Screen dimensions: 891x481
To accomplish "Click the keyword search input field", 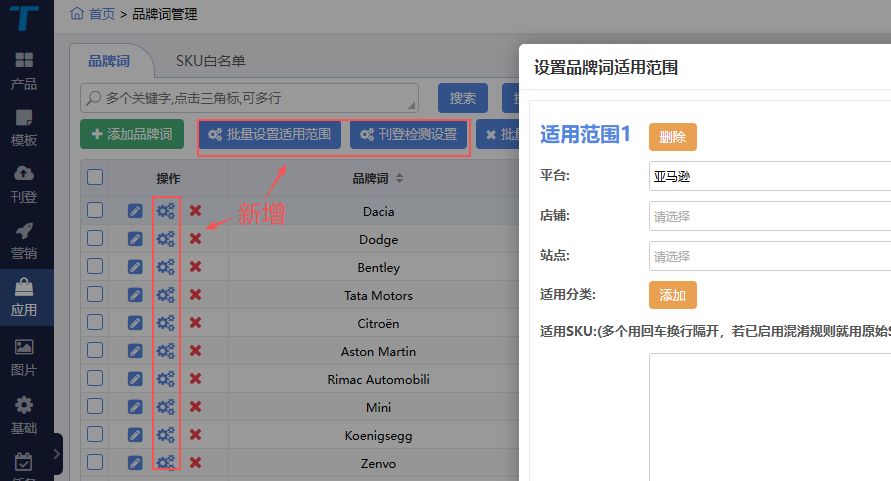I will click(250, 98).
